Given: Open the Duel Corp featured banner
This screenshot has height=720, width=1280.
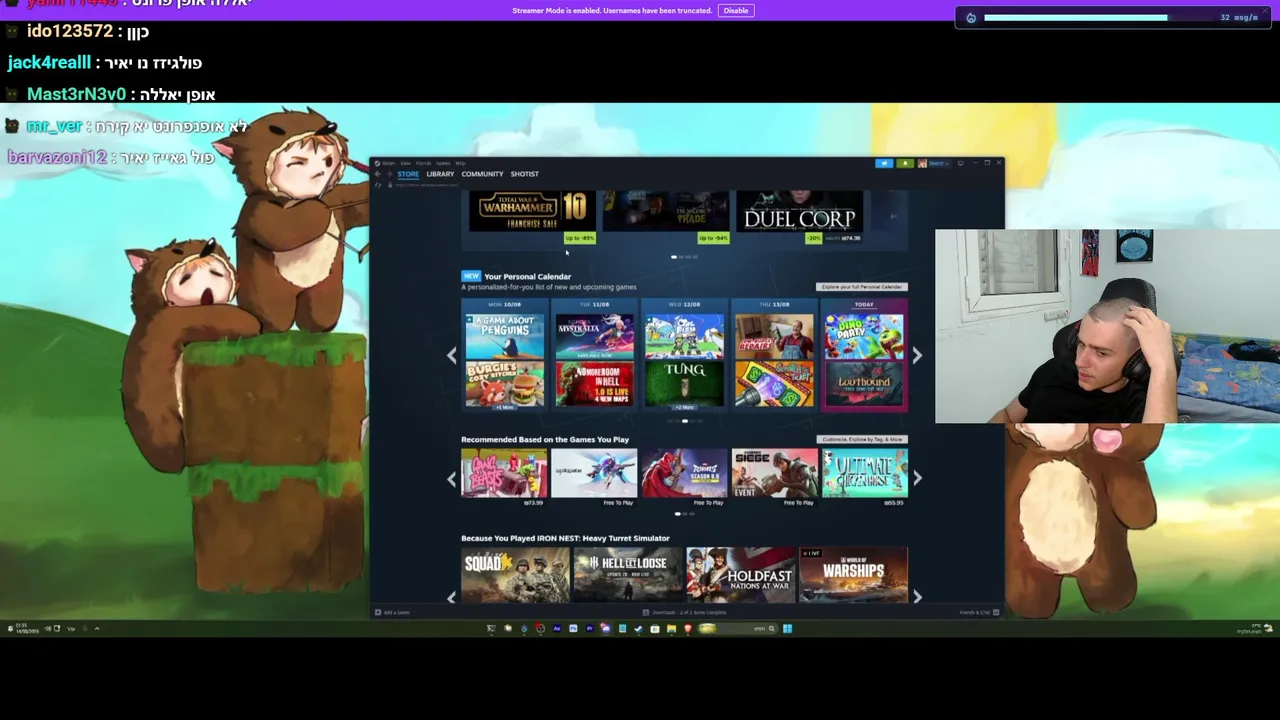Looking at the screenshot, I should [800, 211].
